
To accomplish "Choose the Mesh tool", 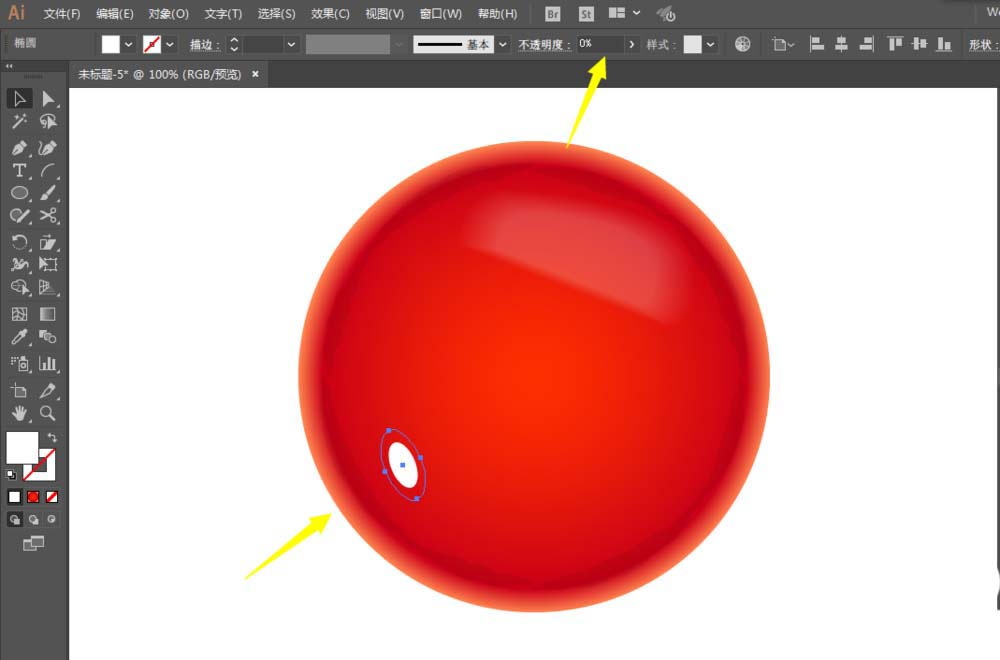I will point(19,314).
